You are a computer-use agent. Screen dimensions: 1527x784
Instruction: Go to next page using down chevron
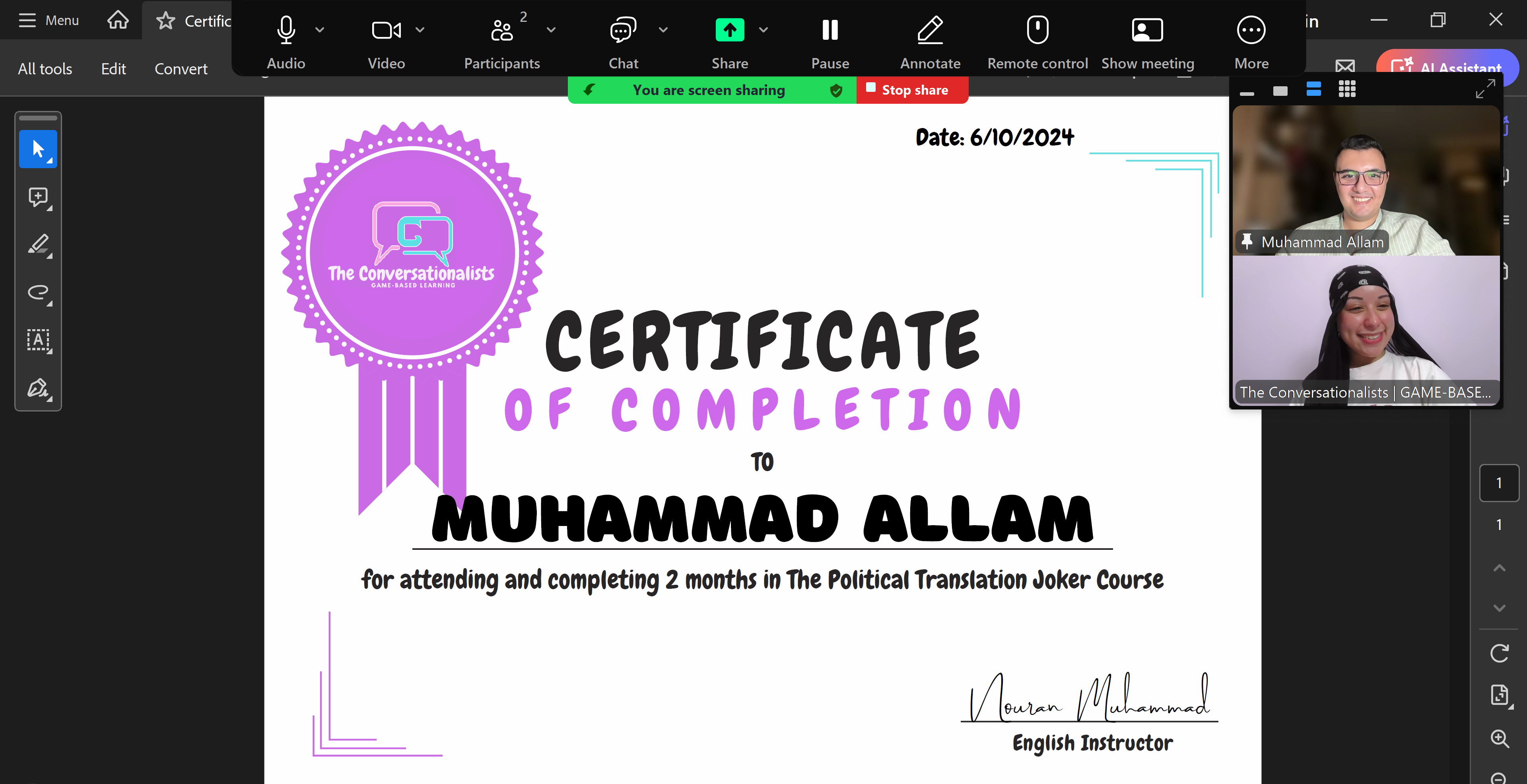(1499, 608)
